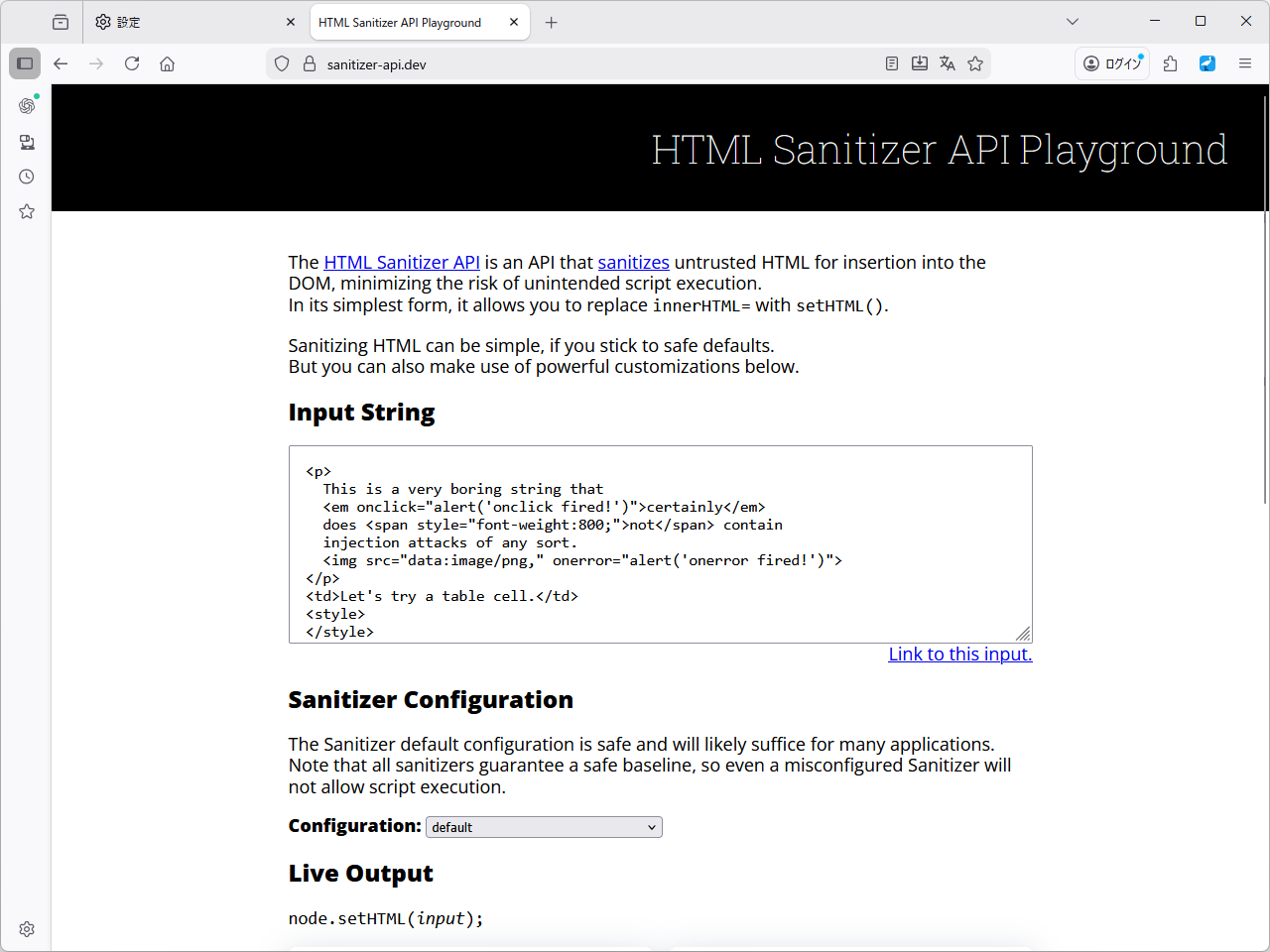Collapse the sidebar with its toggle button
The width and height of the screenshot is (1270, 952).
coord(25,63)
